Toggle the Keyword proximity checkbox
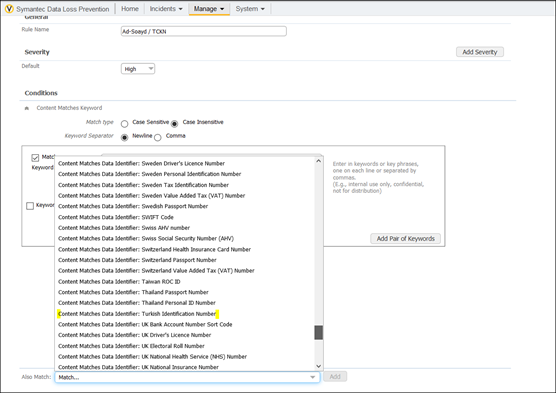The image size is (556, 393). pyautogui.click(x=30, y=206)
